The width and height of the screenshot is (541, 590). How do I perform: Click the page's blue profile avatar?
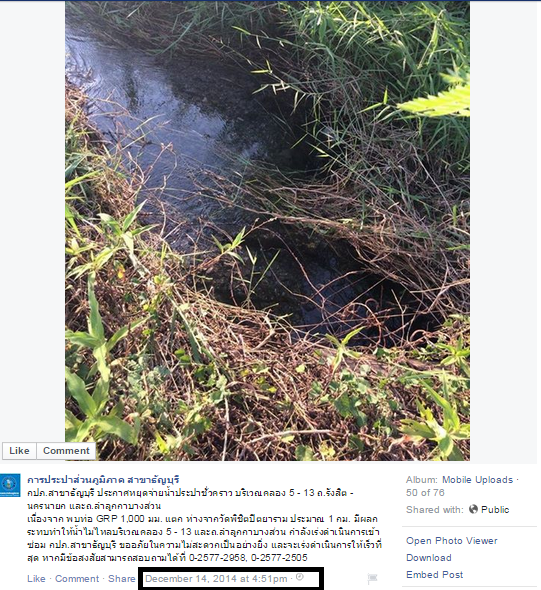pyautogui.click(x=10, y=485)
